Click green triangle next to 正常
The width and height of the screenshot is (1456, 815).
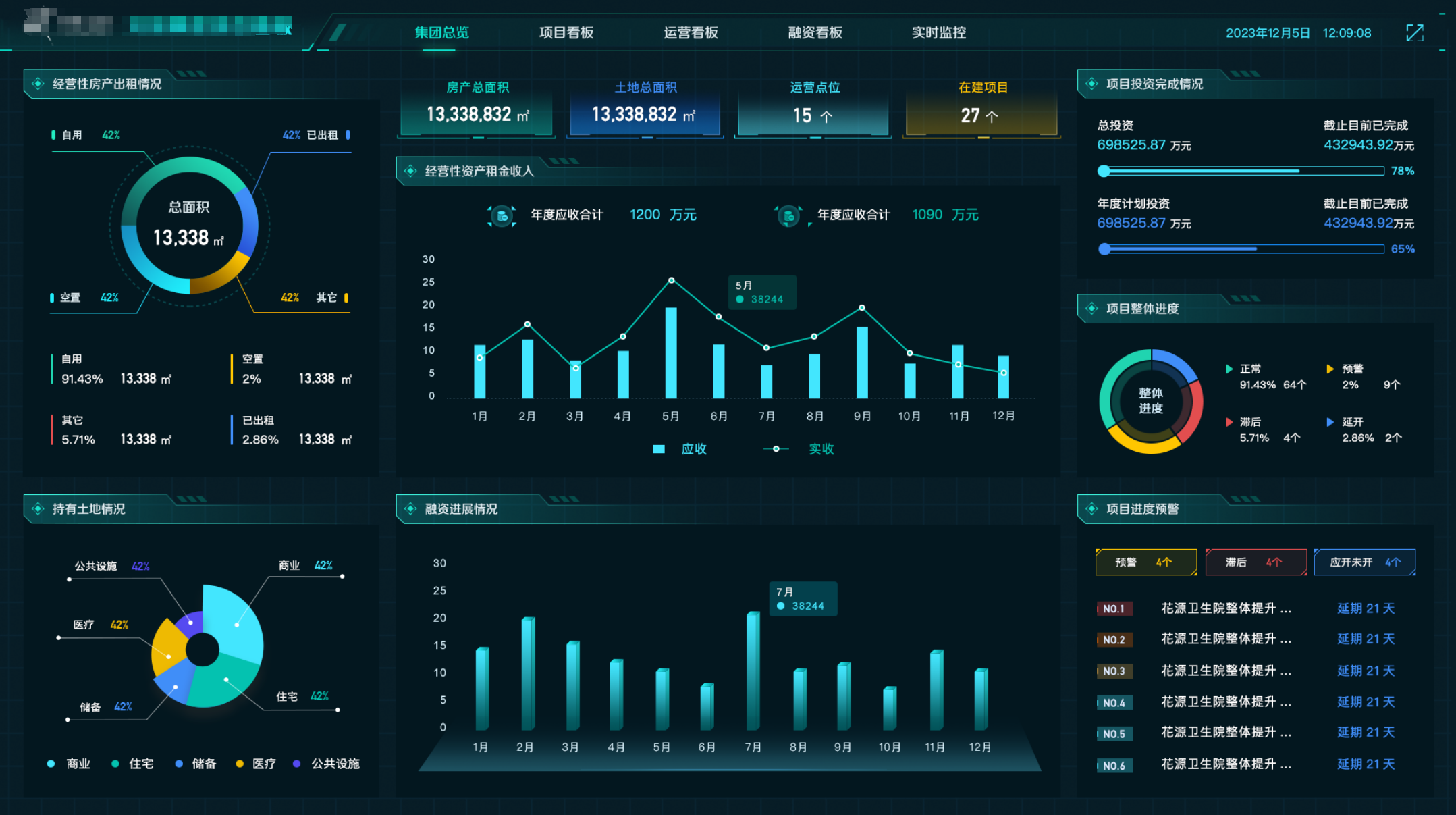click(1230, 369)
